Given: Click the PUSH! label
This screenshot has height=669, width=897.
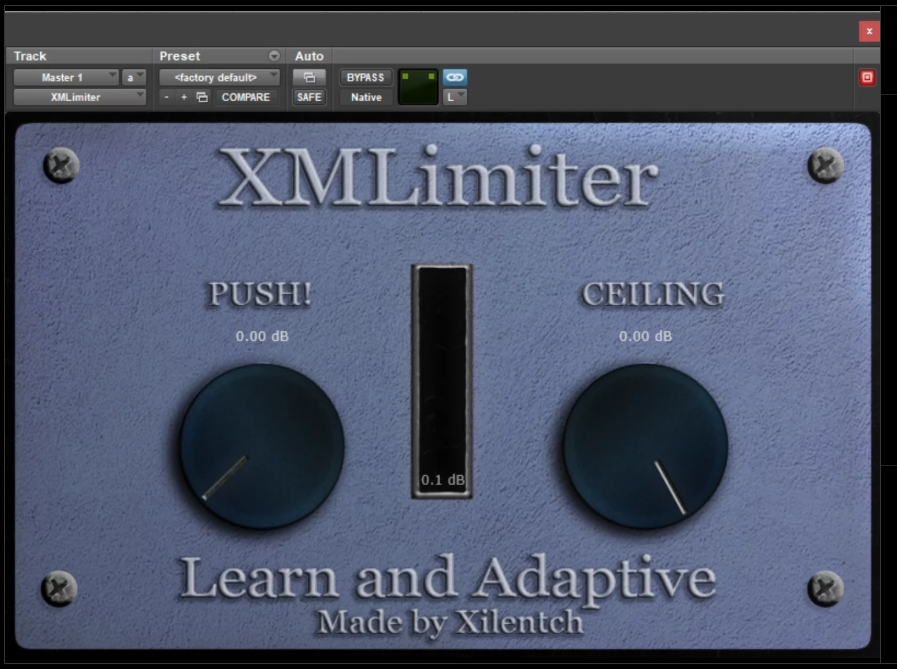Looking at the screenshot, I should point(260,294).
